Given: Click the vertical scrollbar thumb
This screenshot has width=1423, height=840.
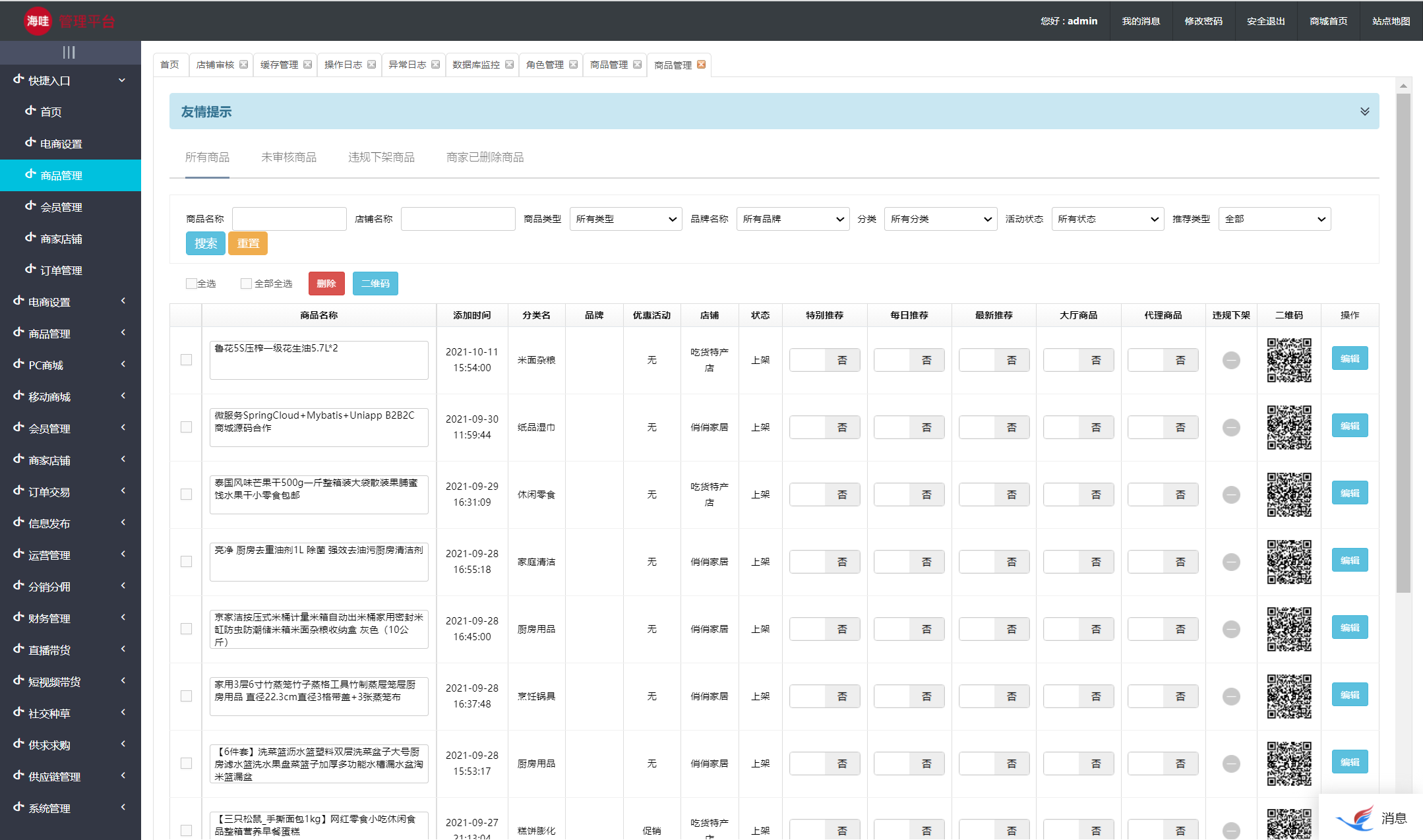Looking at the screenshot, I should [x=1403, y=343].
